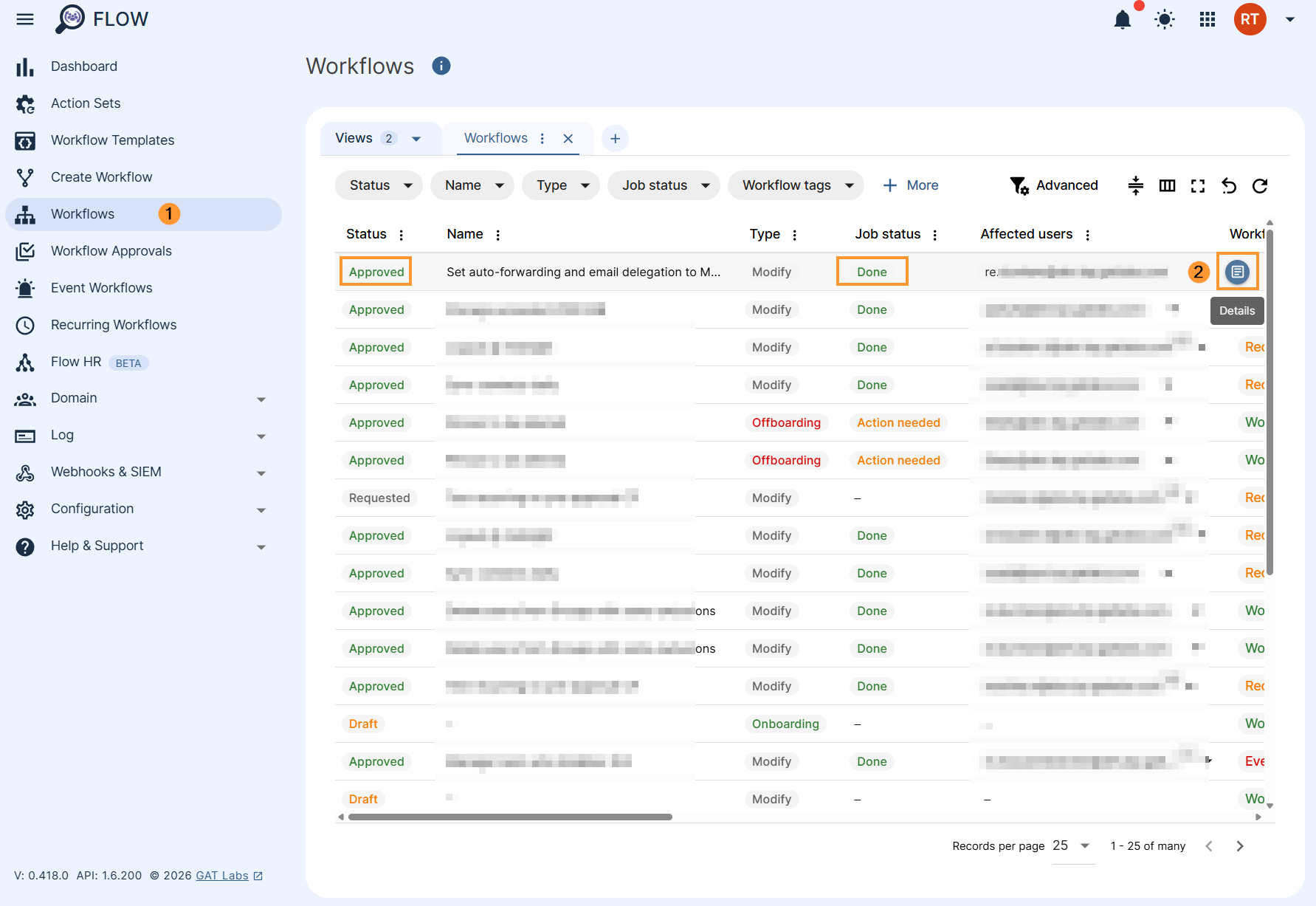Open the GAT Labs link at bottom left
The height and width of the screenshot is (906, 1316).
point(222,875)
